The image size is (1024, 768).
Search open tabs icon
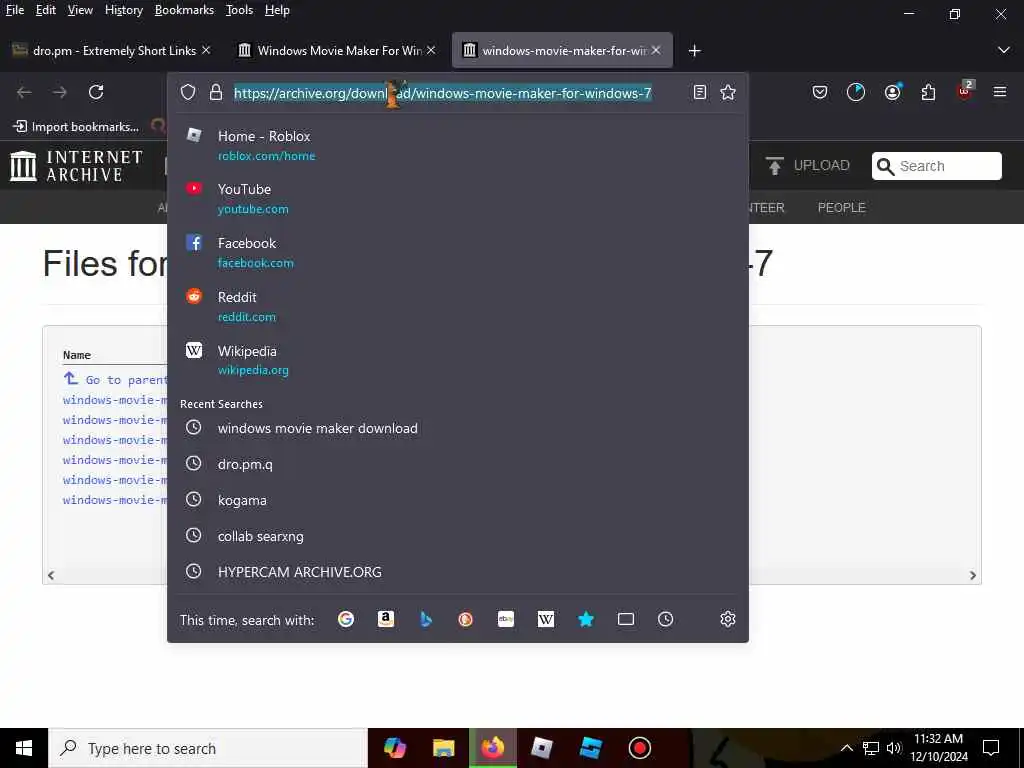(x=626, y=618)
